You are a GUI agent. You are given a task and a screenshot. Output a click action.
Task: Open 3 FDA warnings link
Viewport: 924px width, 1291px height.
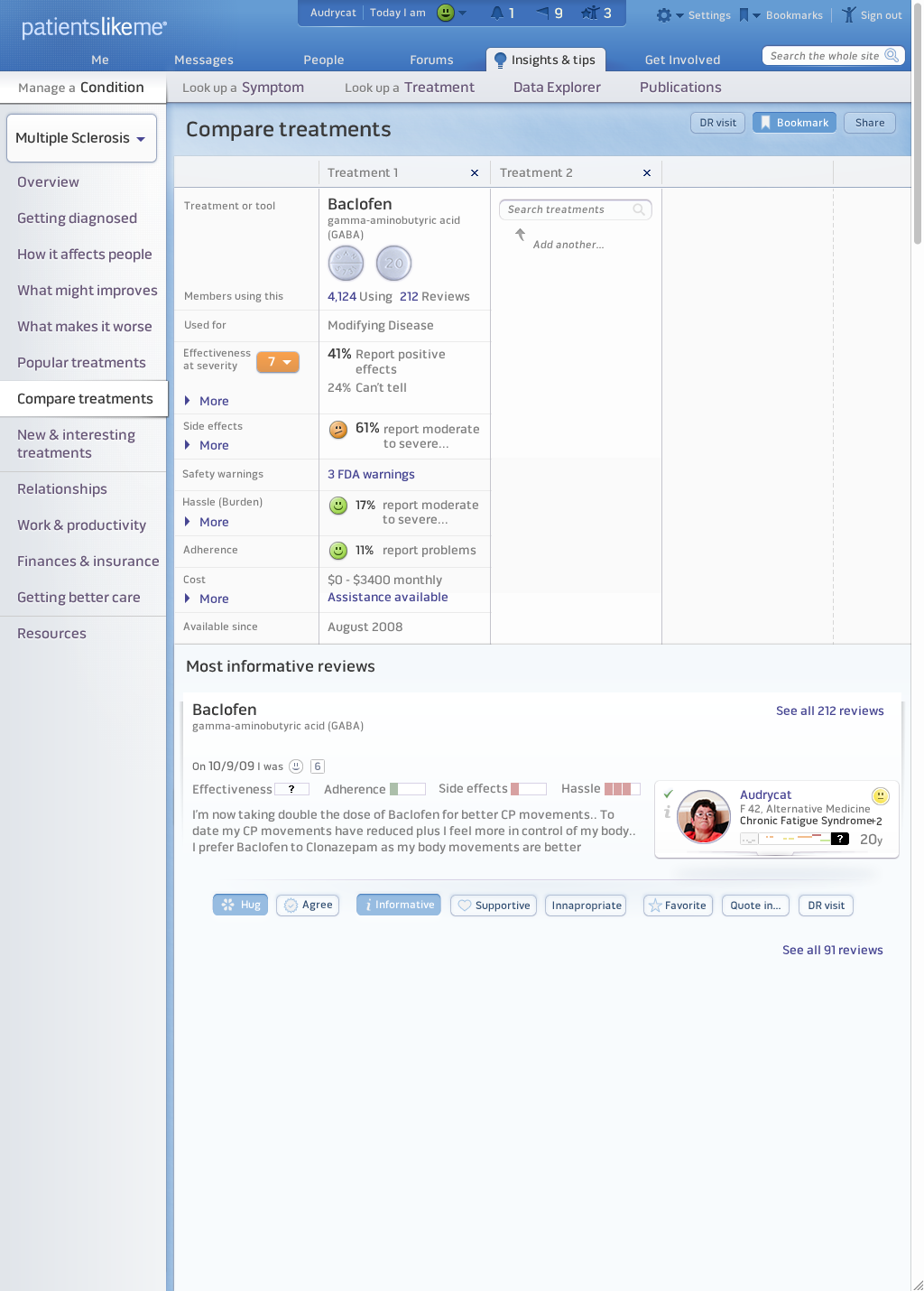[x=371, y=474]
